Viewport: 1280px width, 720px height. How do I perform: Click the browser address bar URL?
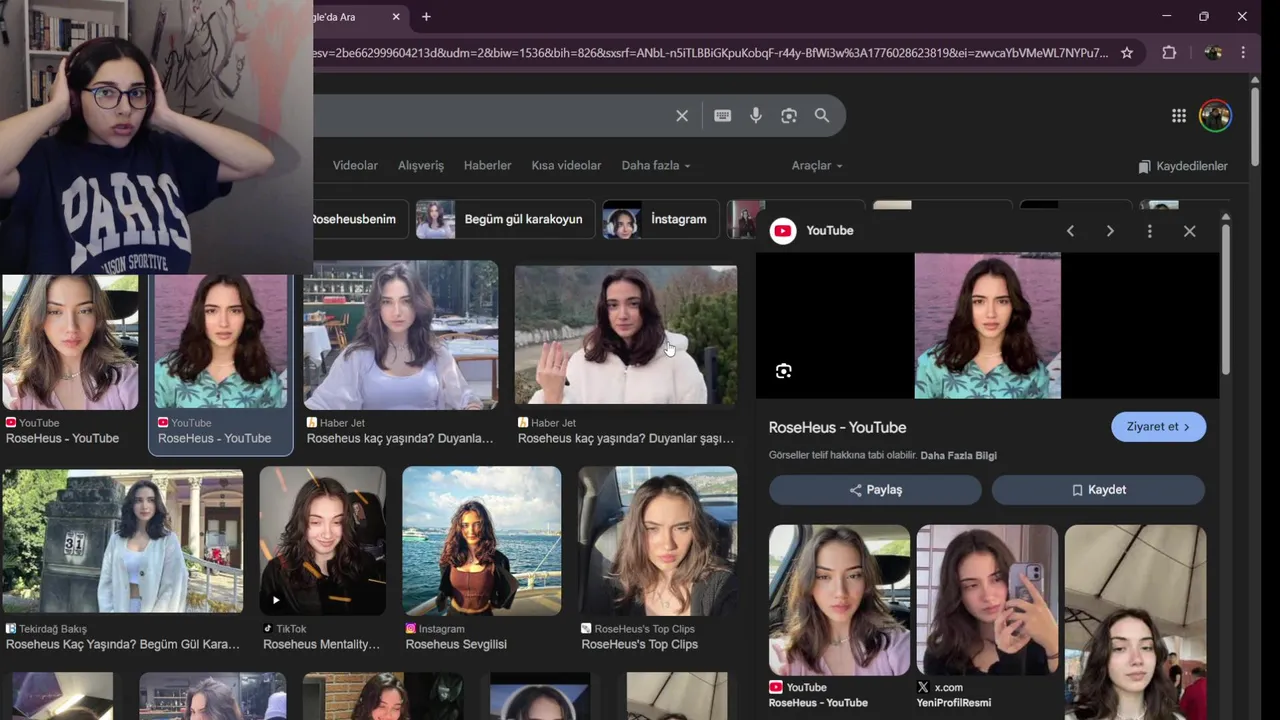click(710, 53)
